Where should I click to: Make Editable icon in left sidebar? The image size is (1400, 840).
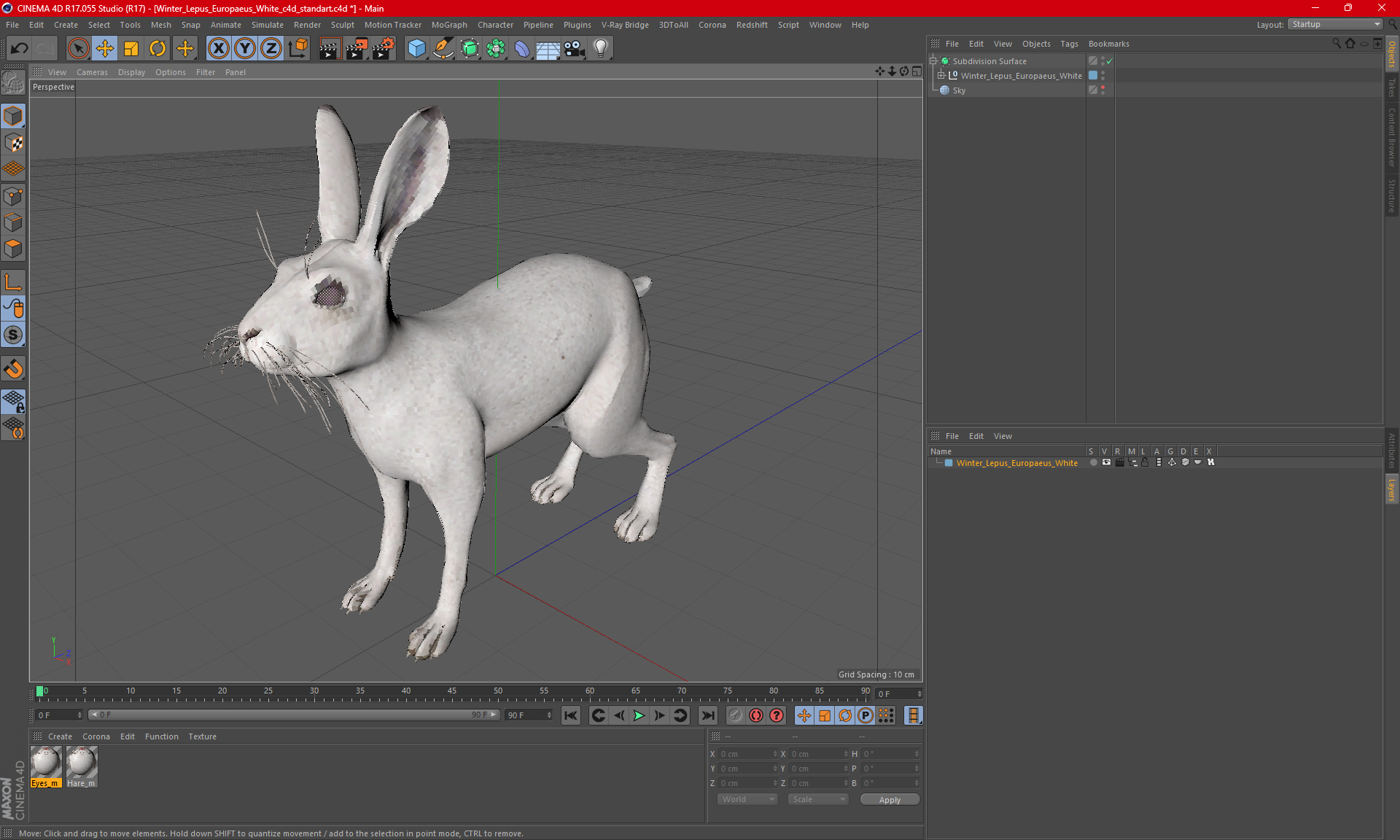(13, 83)
